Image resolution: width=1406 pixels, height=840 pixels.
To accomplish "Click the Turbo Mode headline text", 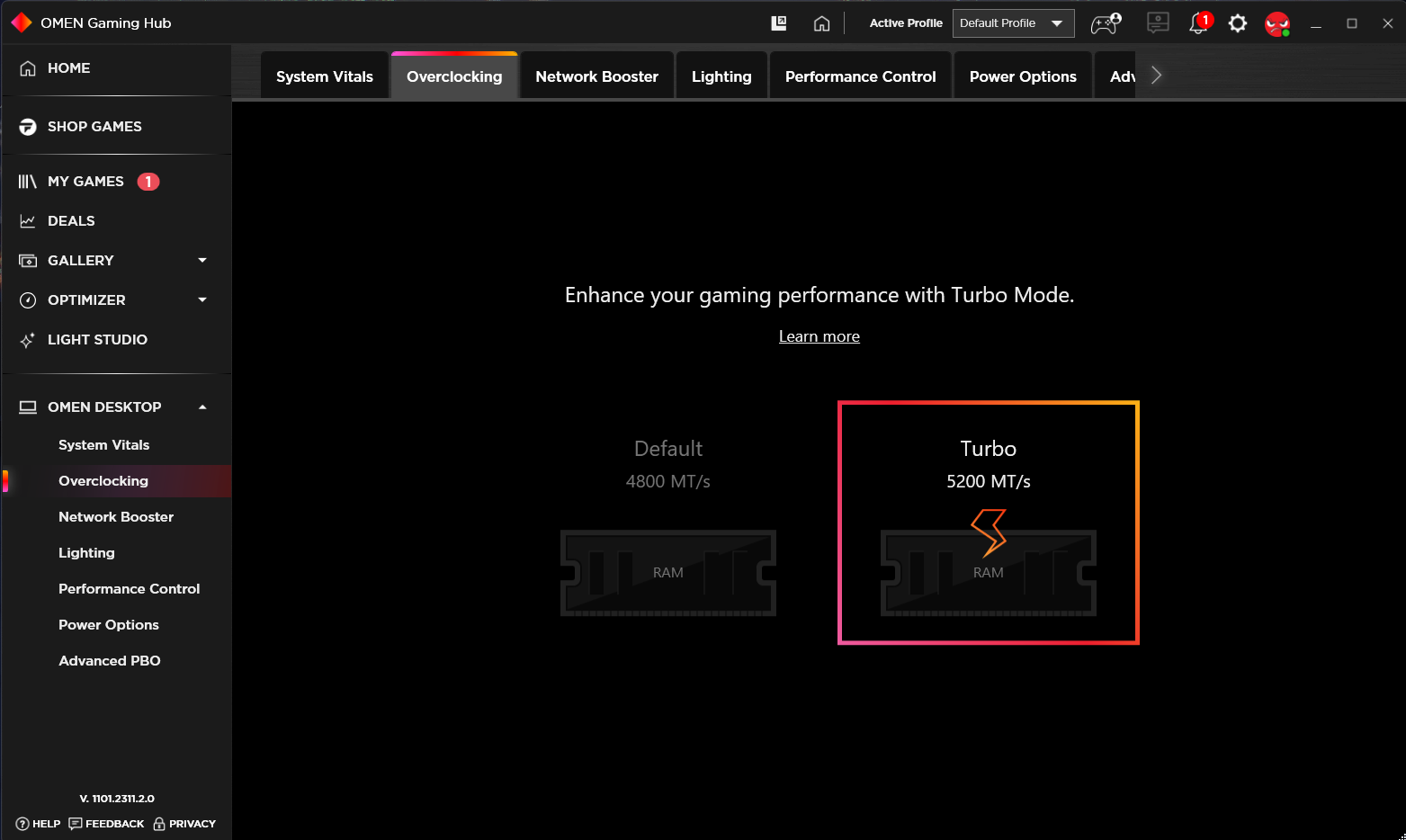I will [819, 295].
